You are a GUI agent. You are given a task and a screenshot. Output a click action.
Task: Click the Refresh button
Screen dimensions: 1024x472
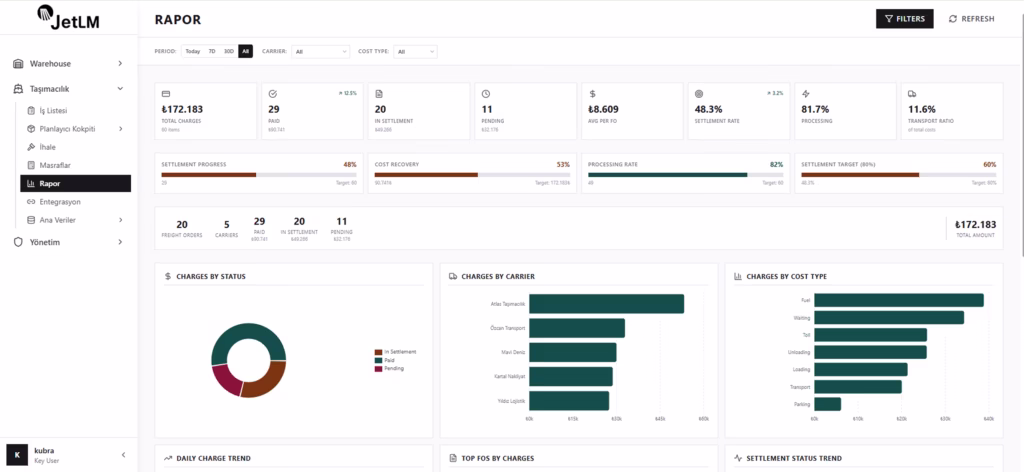click(x=971, y=18)
